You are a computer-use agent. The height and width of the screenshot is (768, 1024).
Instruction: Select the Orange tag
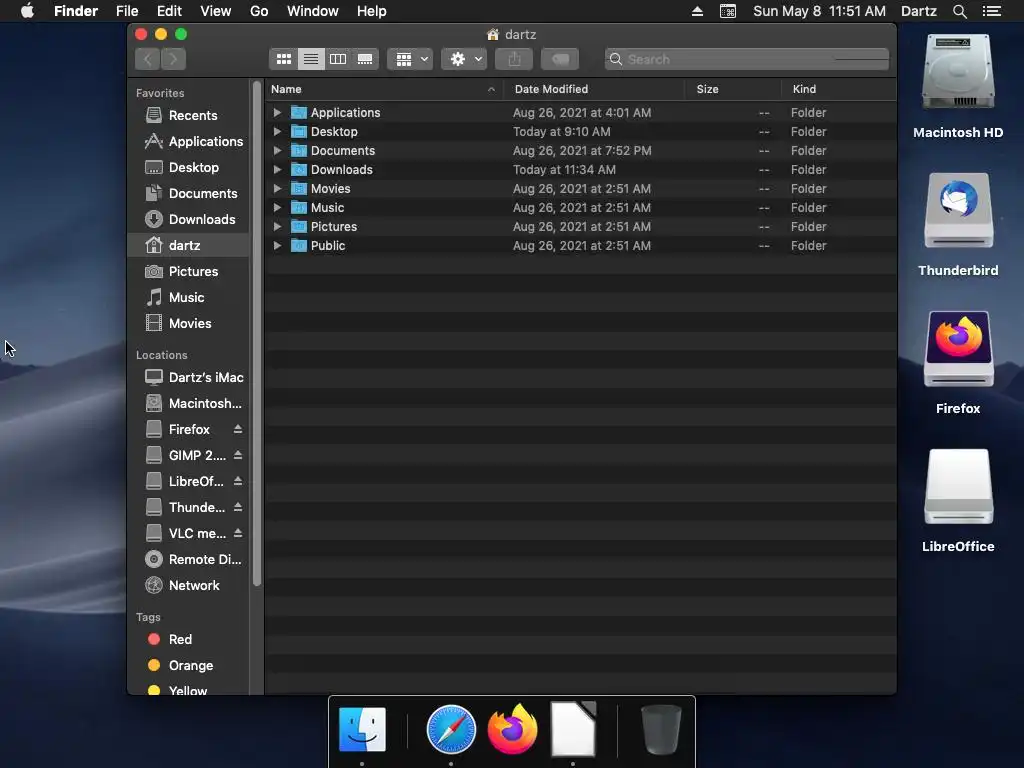[189, 666]
